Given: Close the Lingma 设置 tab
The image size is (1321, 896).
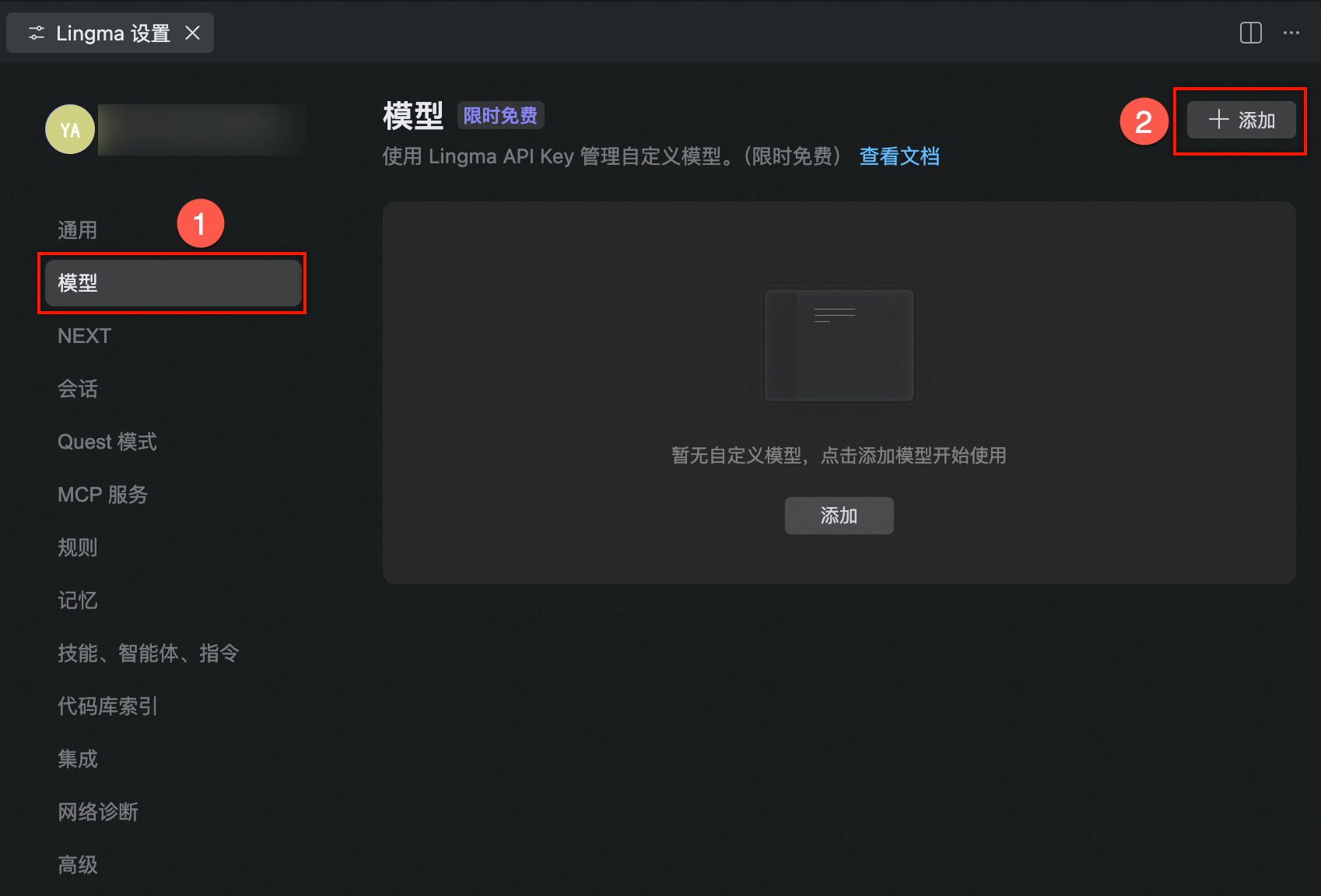Looking at the screenshot, I should (192, 33).
